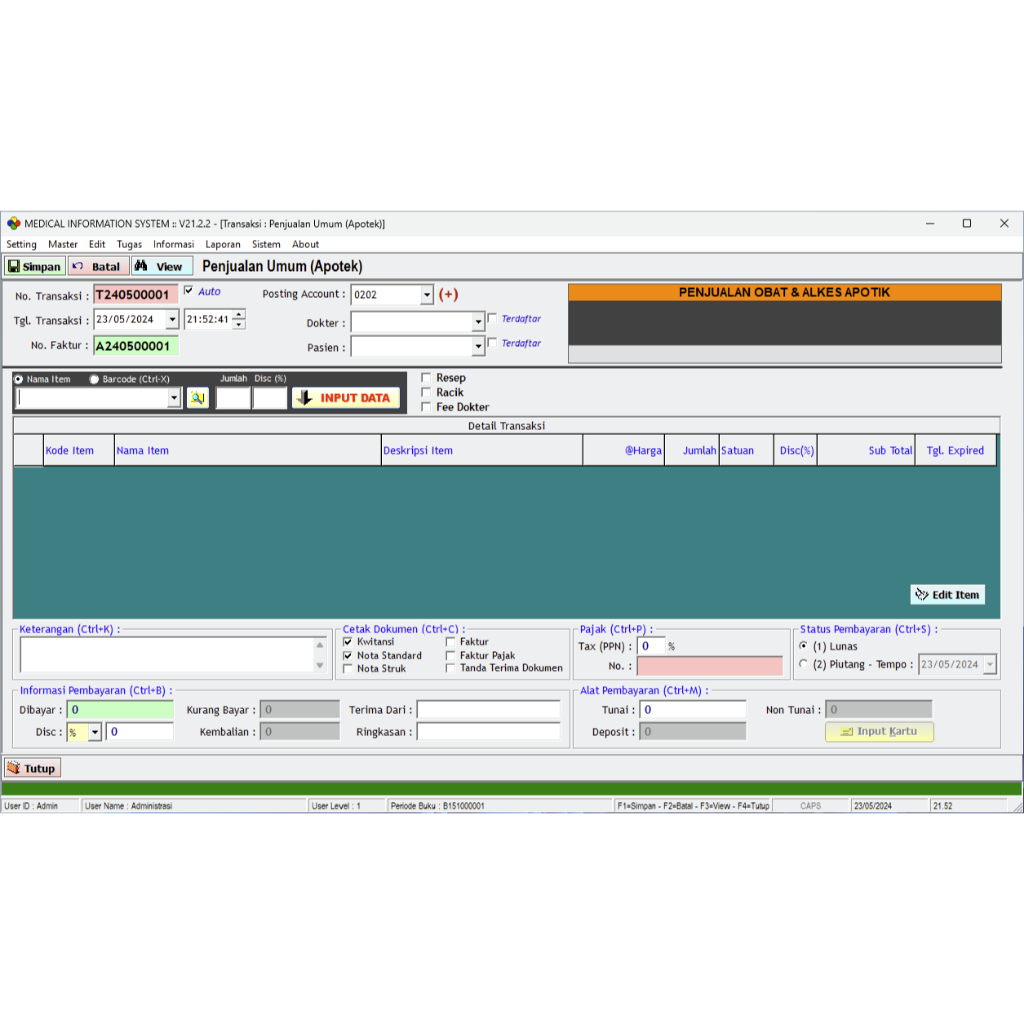Click the Kode Item column header
1024x1024 pixels.
pyautogui.click(x=79, y=450)
